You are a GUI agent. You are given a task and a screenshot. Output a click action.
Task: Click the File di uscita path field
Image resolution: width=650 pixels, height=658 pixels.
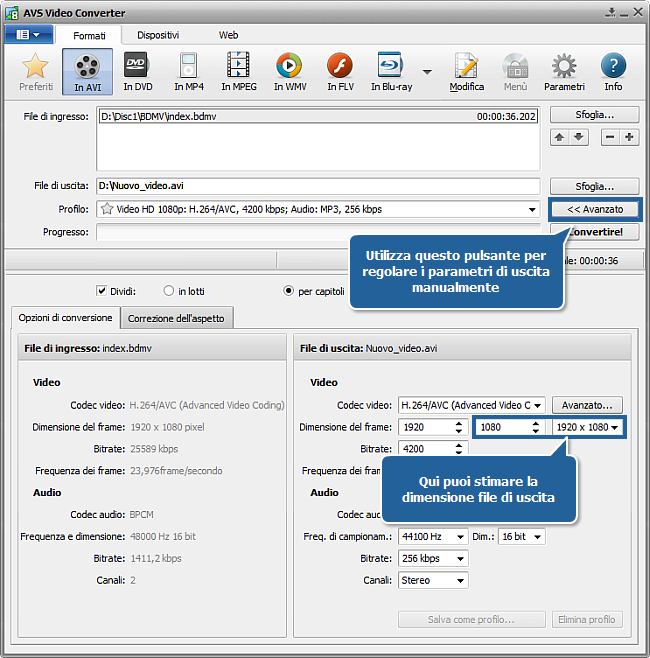coord(318,186)
